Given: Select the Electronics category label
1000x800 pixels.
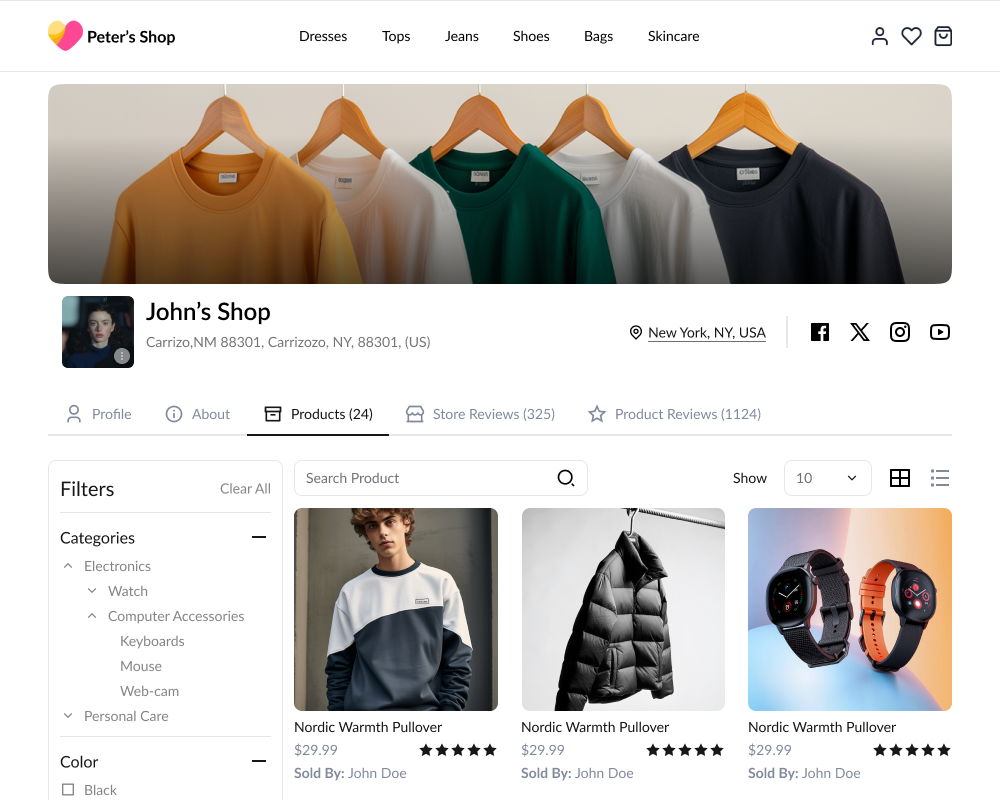Looking at the screenshot, I should click(117, 566).
